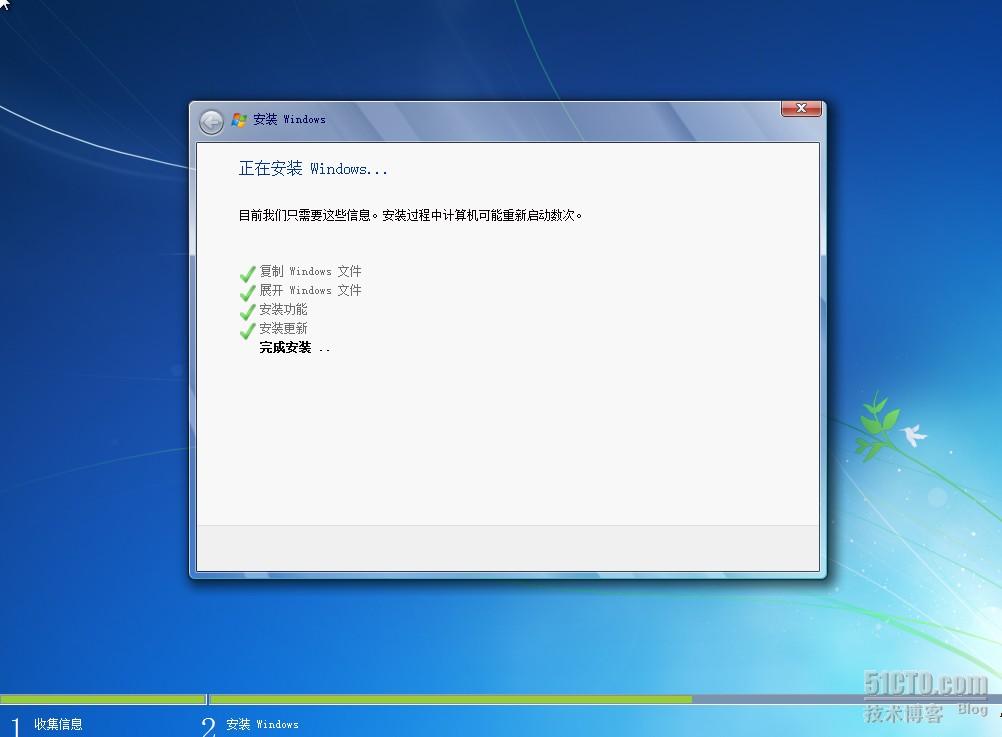Click the green checkmark beside 安装更新

point(247,331)
